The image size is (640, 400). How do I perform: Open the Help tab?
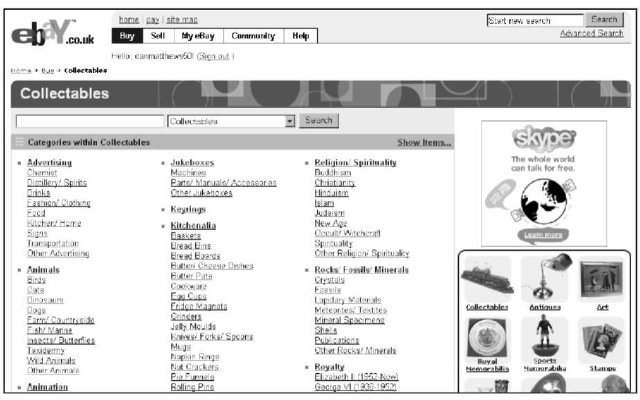pyautogui.click(x=300, y=36)
